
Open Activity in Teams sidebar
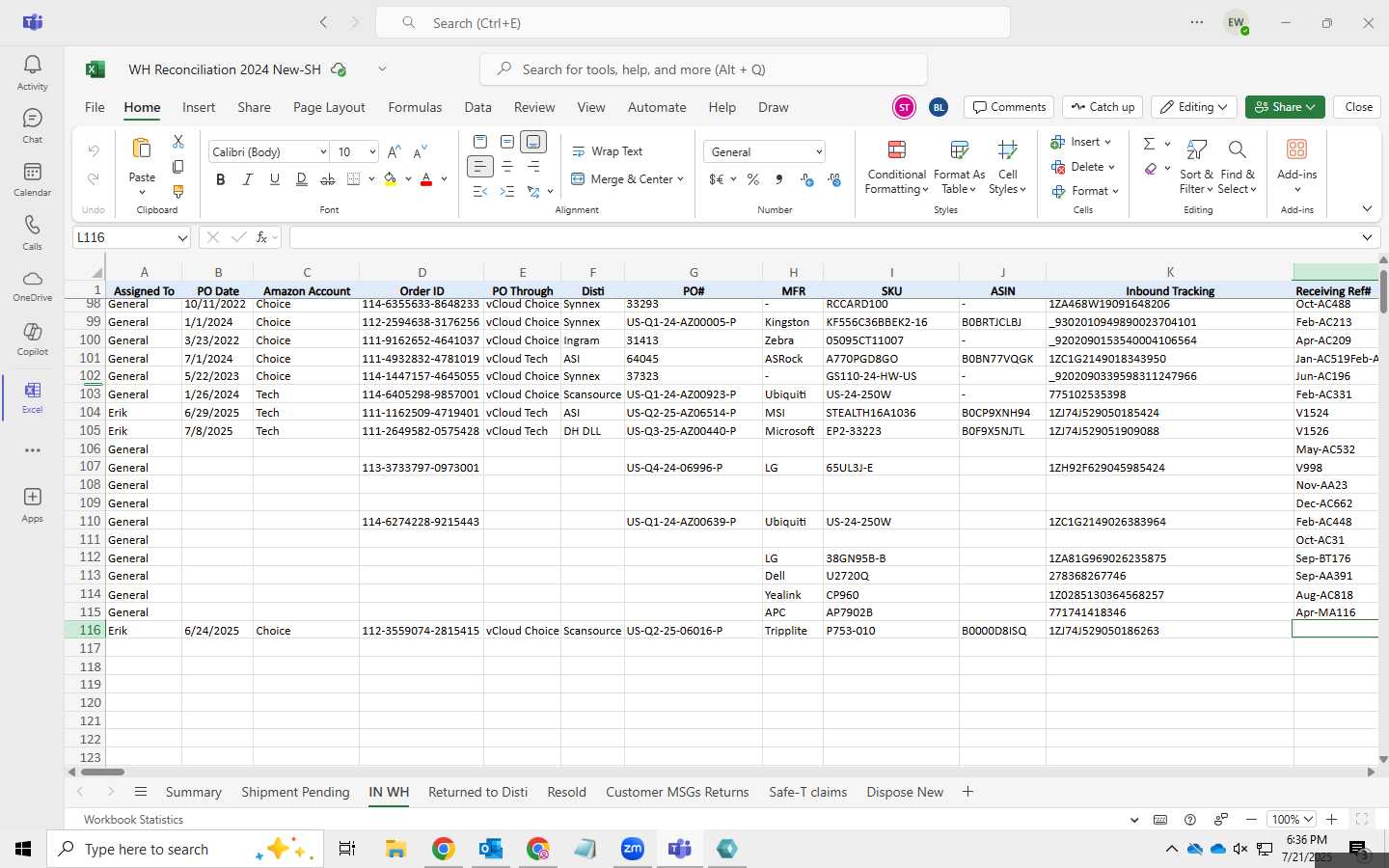click(x=32, y=72)
